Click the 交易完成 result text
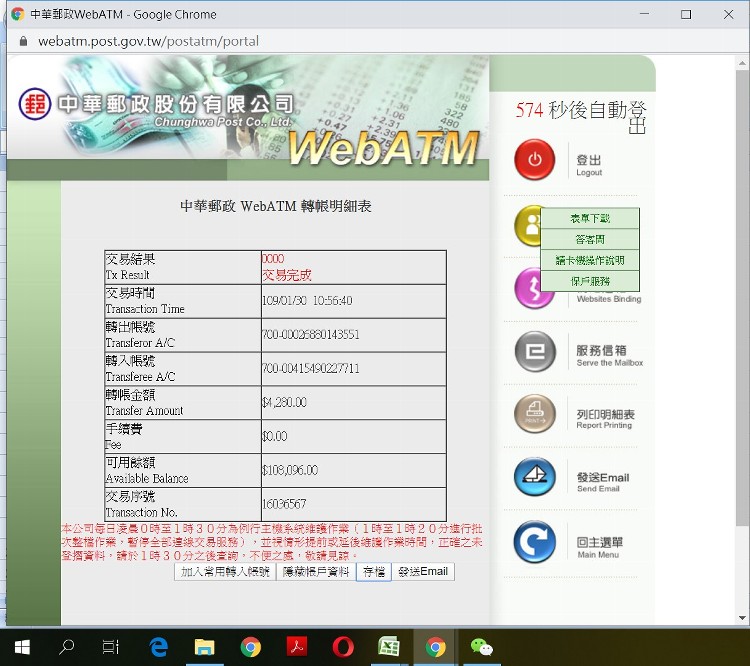Viewport: 750px width, 666px height. [287, 275]
